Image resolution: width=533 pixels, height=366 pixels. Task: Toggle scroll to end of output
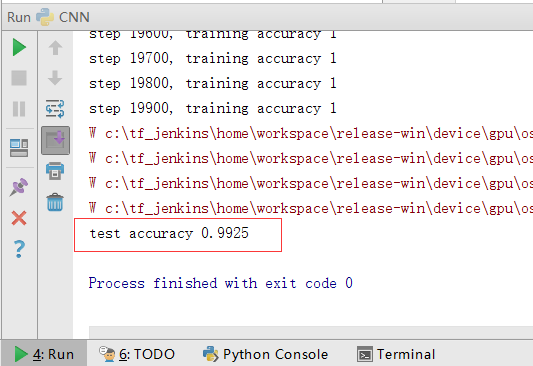point(55,140)
